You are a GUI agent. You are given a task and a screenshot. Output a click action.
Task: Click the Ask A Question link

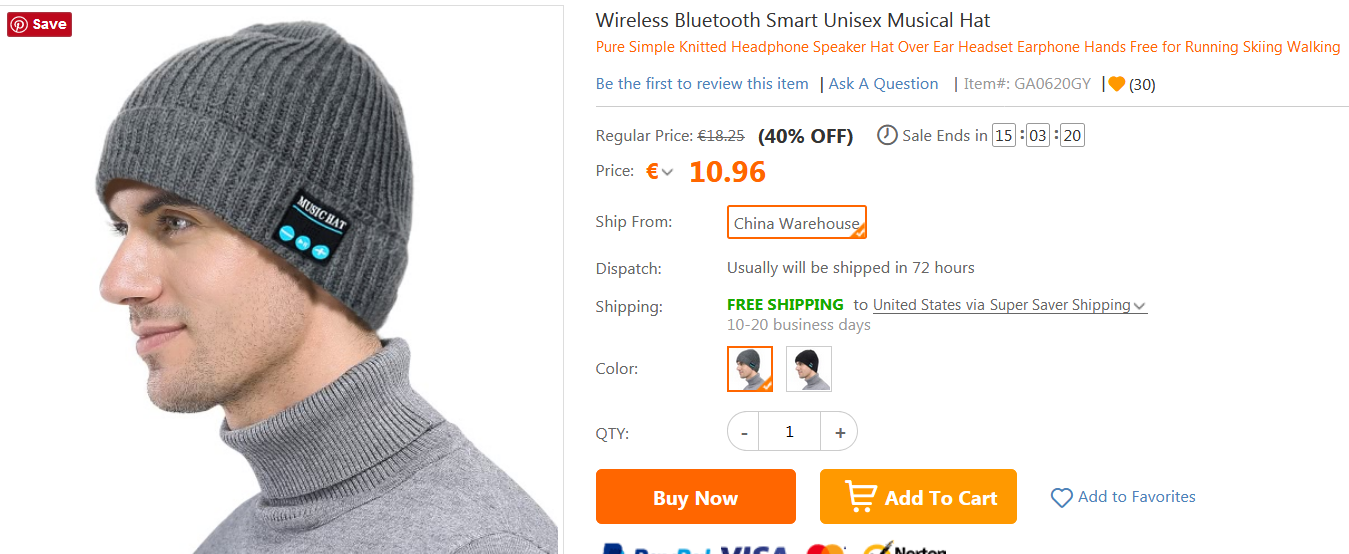coord(884,84)
